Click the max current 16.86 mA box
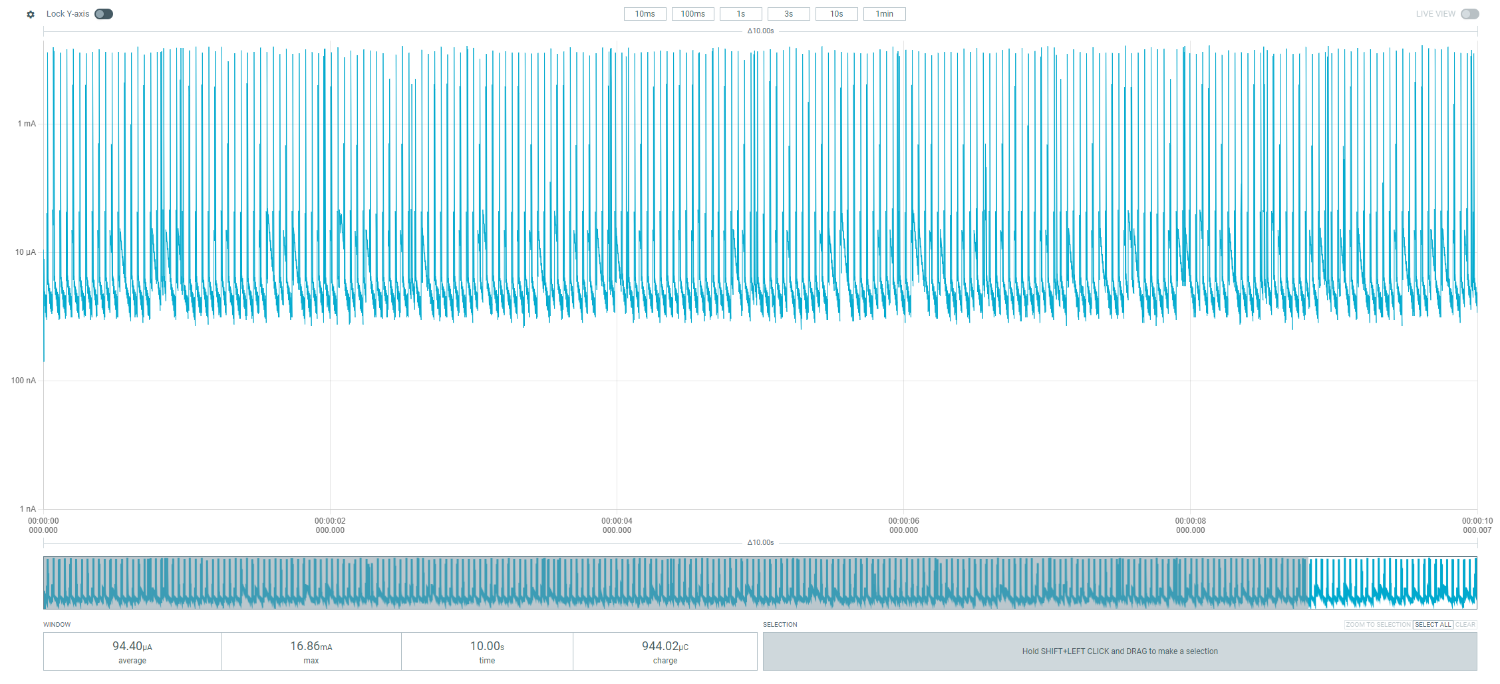The image size is (1500, 684). pos(311,651)
